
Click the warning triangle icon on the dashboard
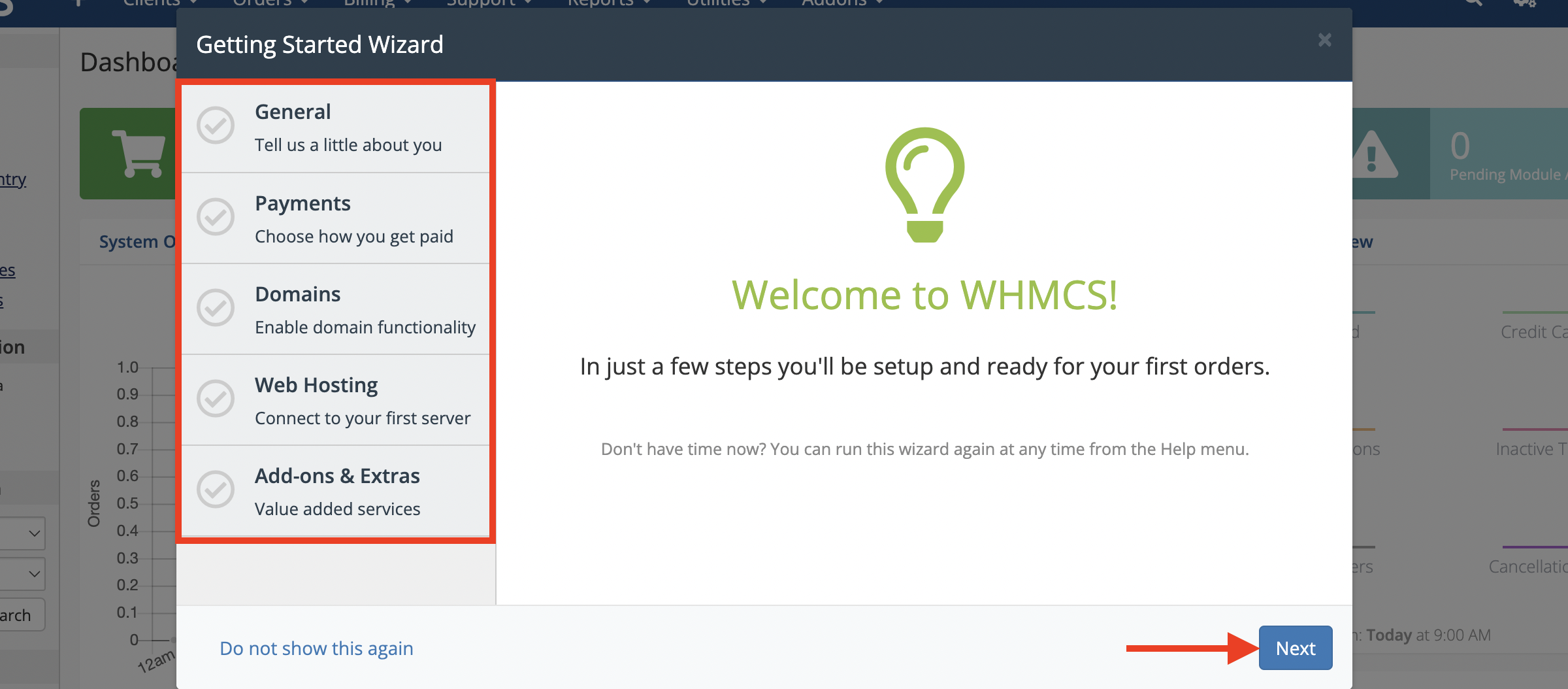[x=1372, y=155]
